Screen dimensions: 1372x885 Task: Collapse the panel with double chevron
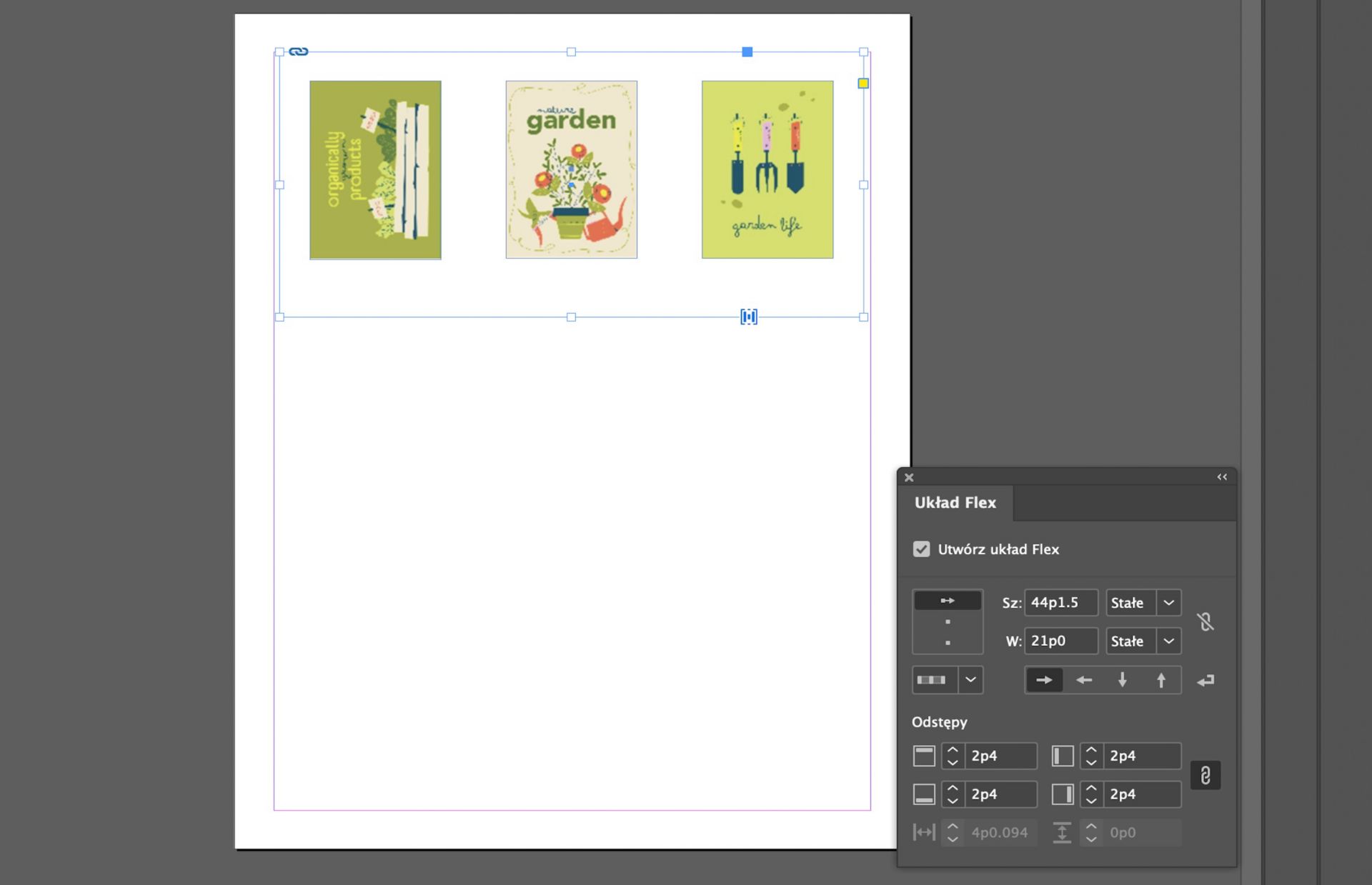coord(1221,477)
